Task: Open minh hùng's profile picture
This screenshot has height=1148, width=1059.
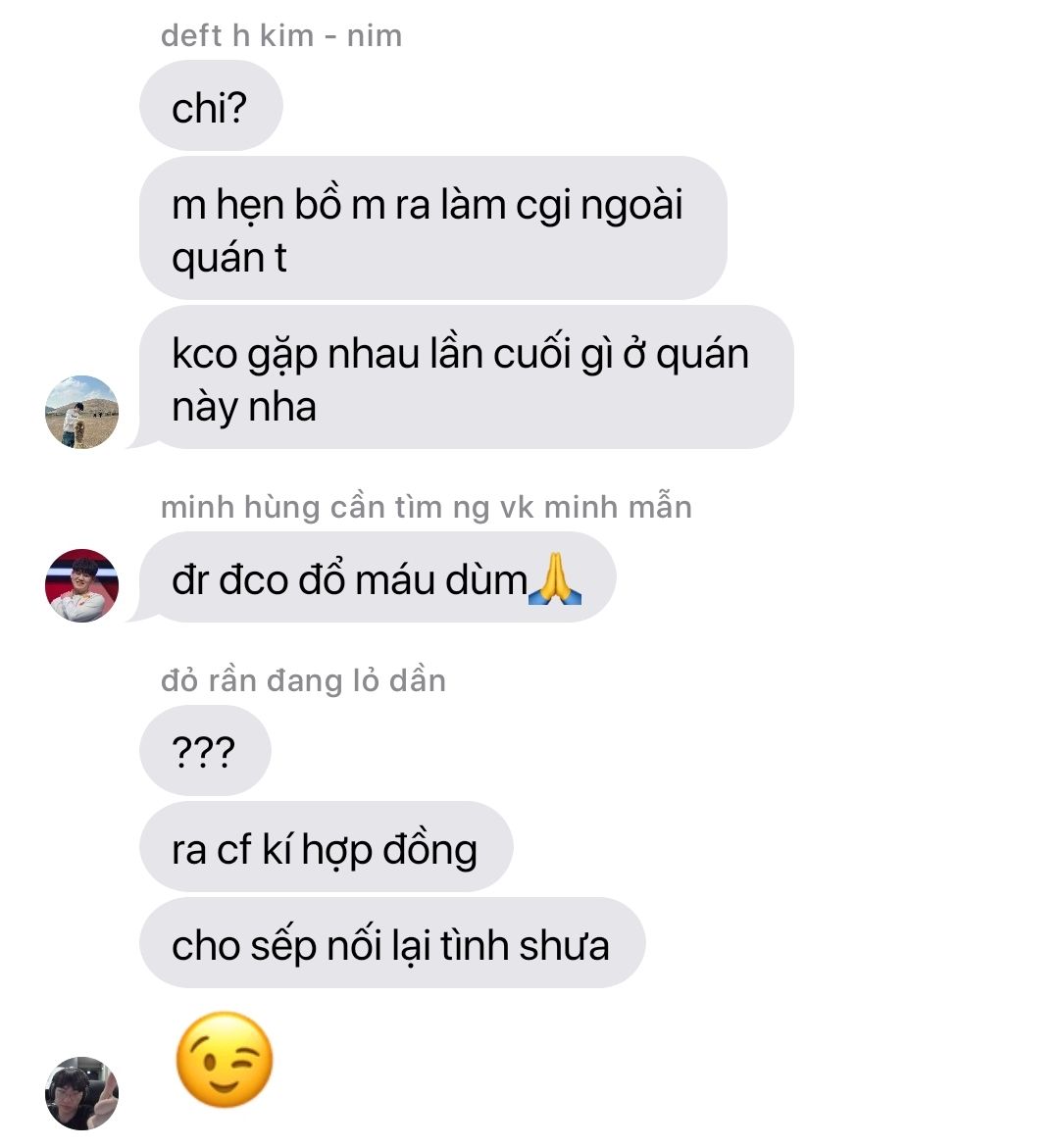Action: (81, 585)
